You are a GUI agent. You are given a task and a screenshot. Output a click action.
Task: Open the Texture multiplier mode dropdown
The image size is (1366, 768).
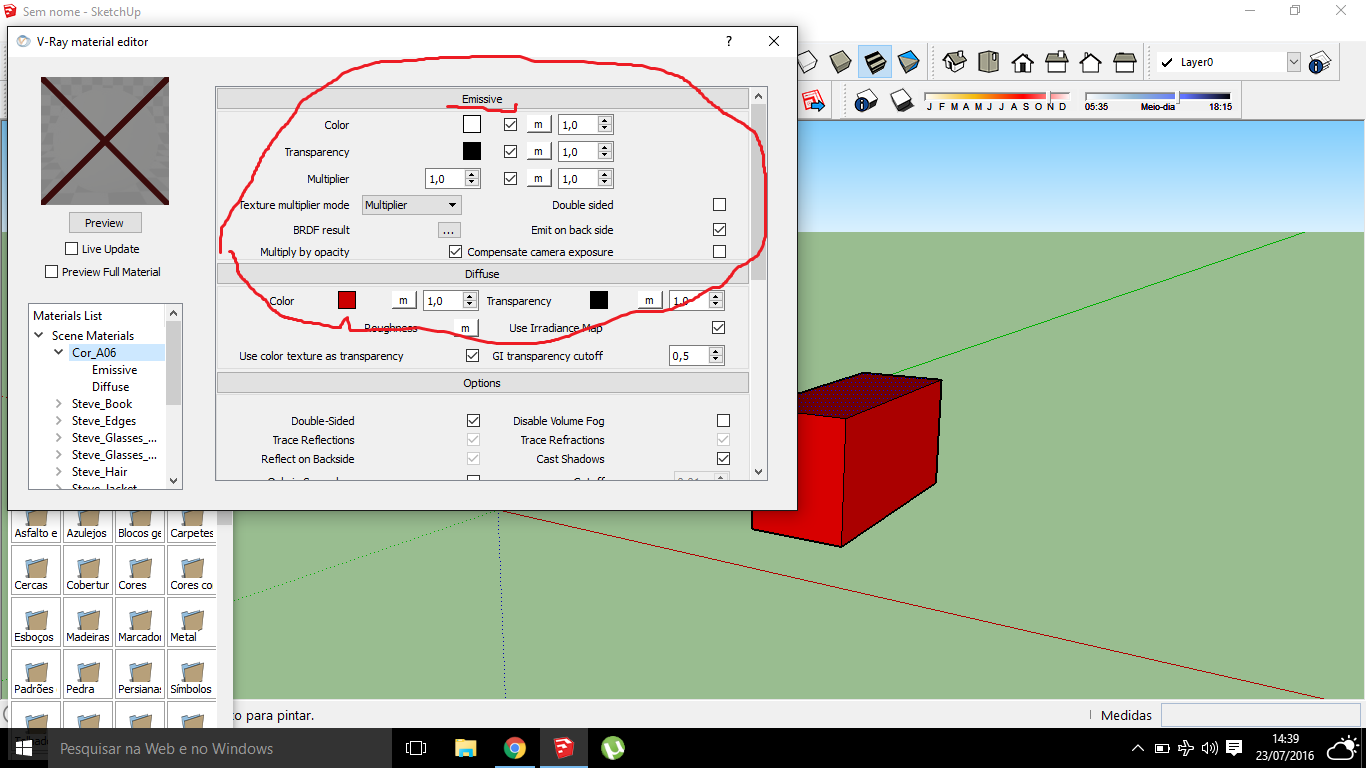coord(411,205)
